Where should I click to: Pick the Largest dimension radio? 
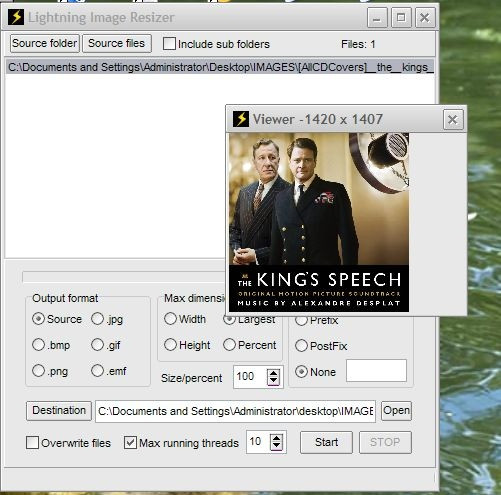tap(229, 320)
